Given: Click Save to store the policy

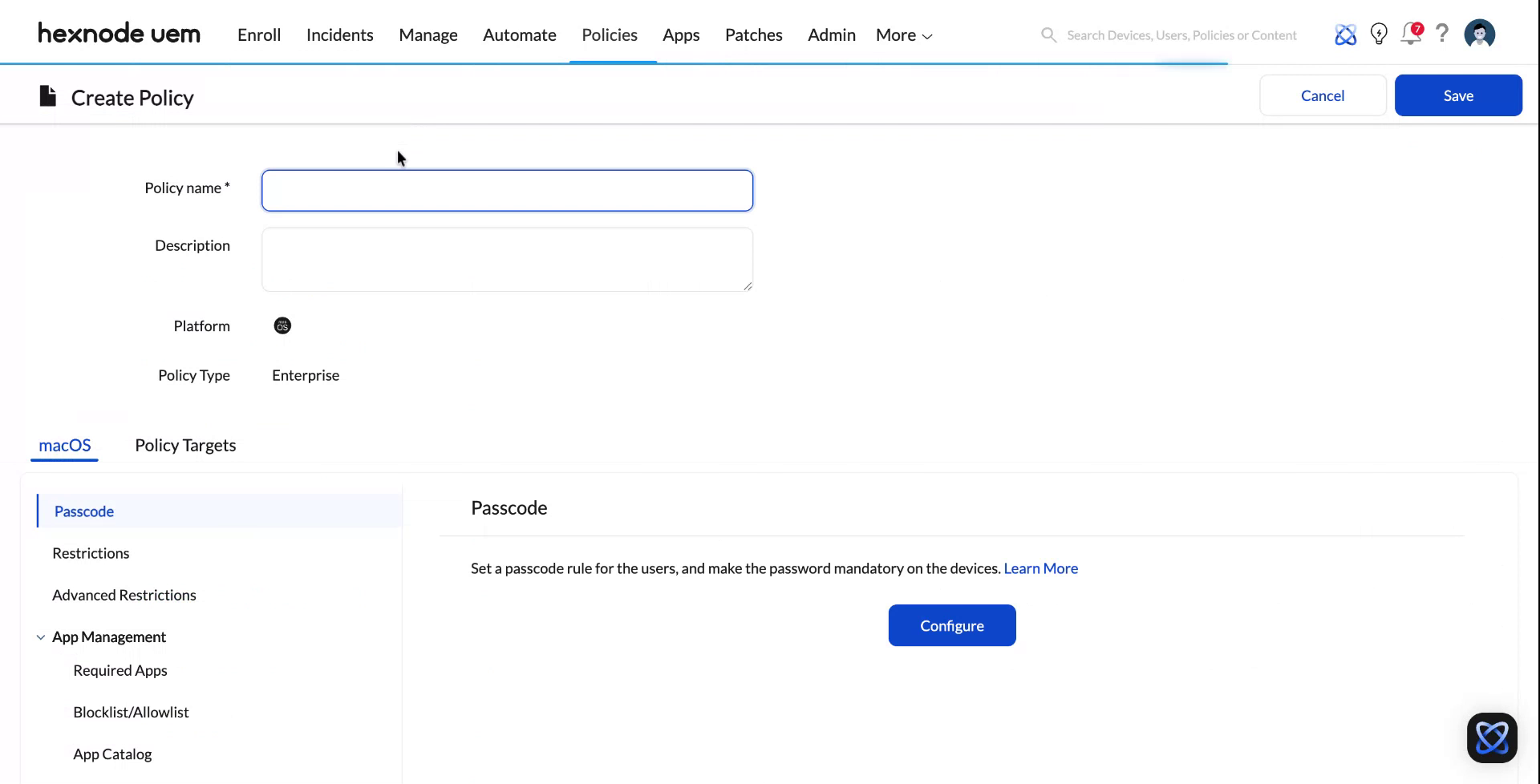Looking at the screenshot, I should [1457, 95].
